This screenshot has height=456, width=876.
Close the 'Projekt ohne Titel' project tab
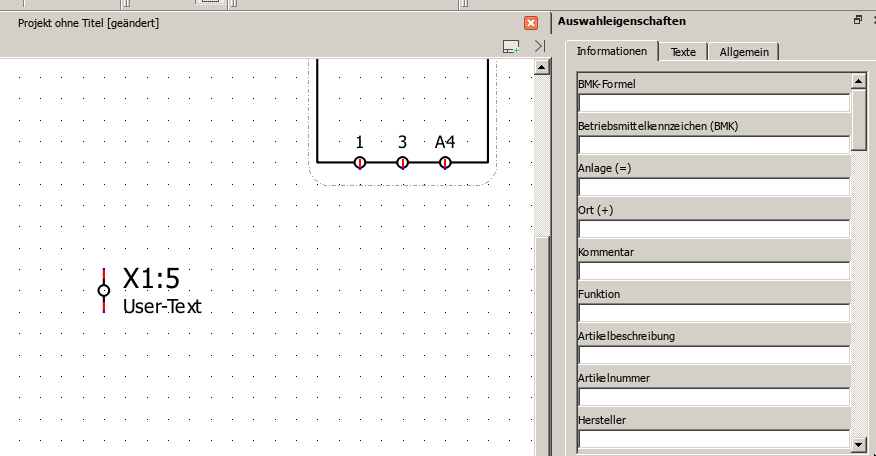(x=531, y=22)
